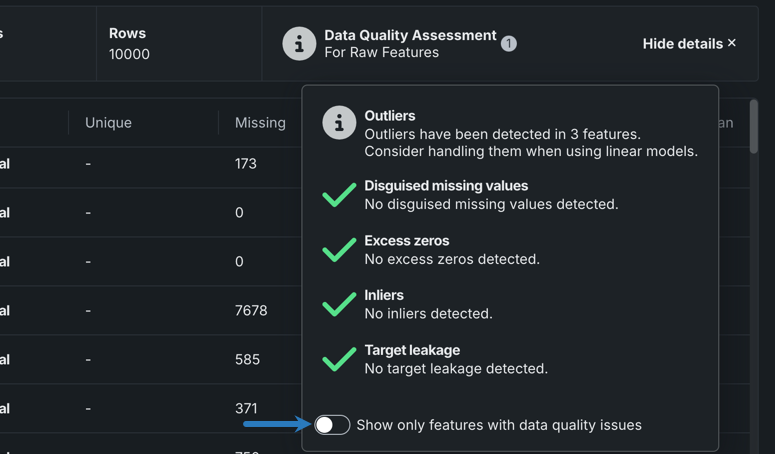Click the Outliers heading text
The image size is (775, 454).
coord(390,116)
